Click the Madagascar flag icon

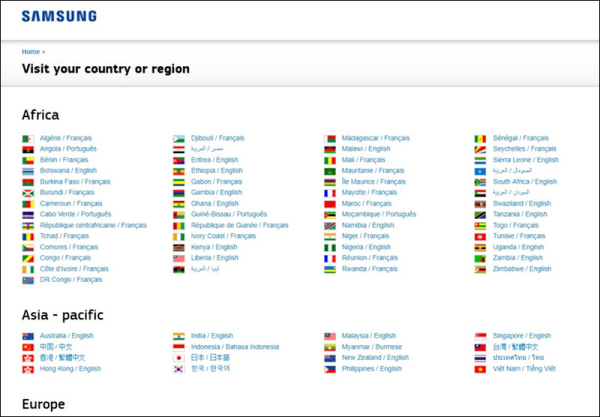(x=330, y=138)
